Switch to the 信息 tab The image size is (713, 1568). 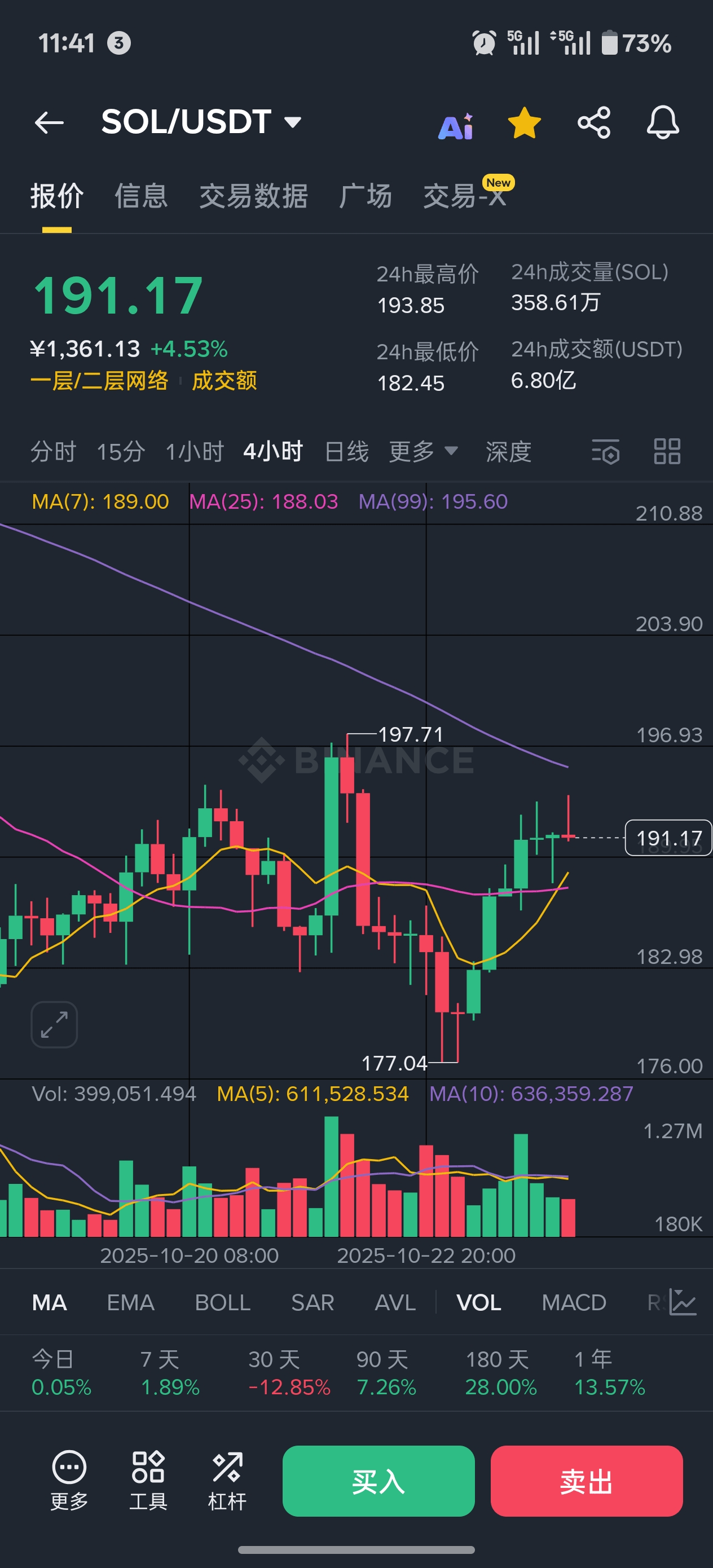(x=141, y=197)
